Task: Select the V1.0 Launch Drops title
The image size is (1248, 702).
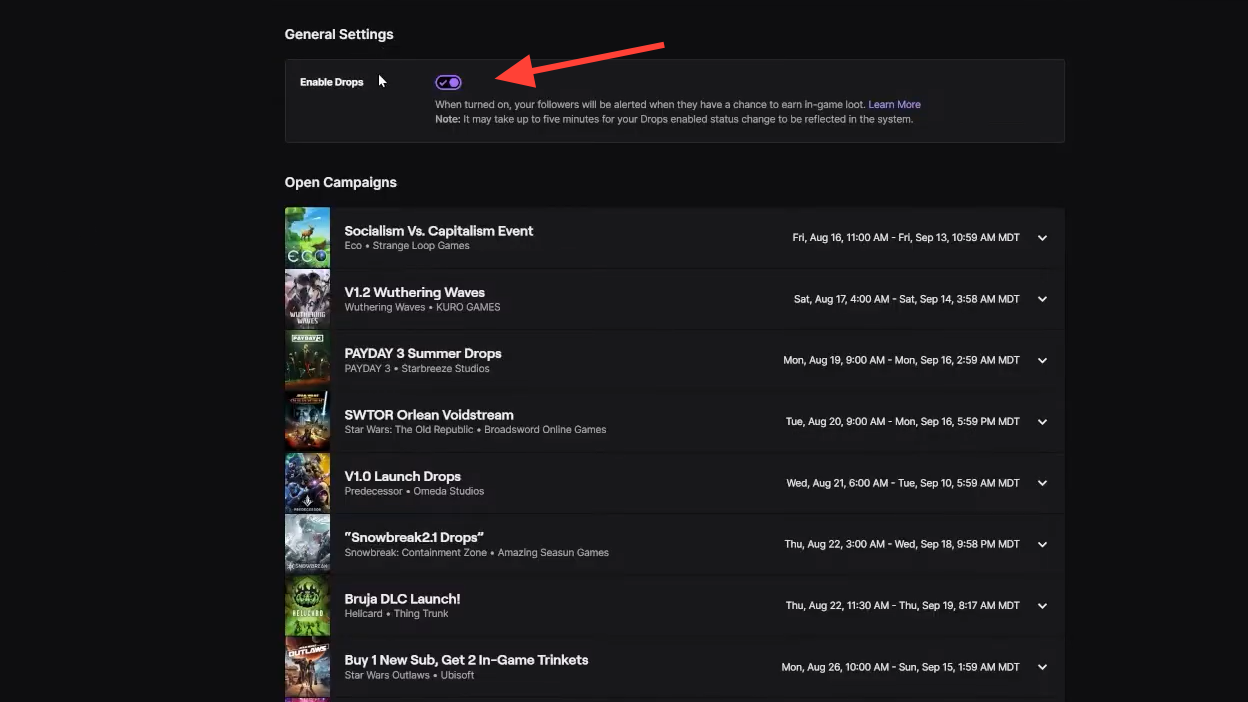Action: click(x=403, y=476)
